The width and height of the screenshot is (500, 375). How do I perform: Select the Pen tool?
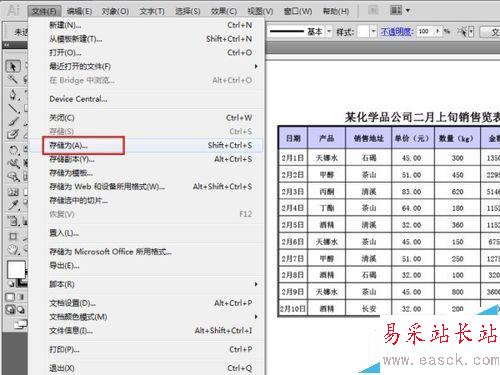13,95
